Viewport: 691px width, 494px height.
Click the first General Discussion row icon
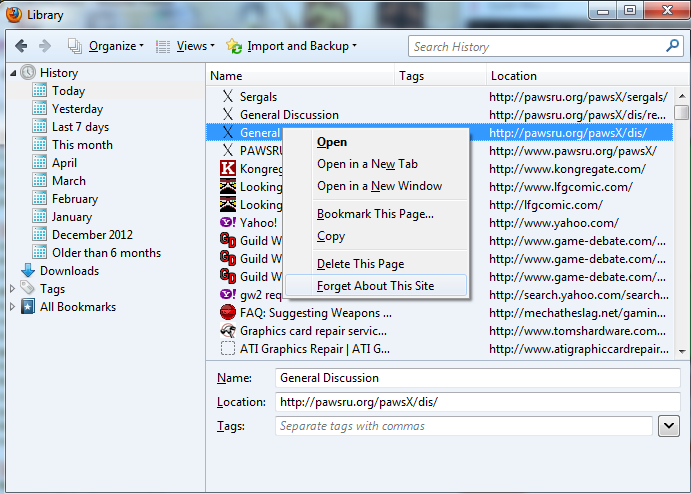228,115
